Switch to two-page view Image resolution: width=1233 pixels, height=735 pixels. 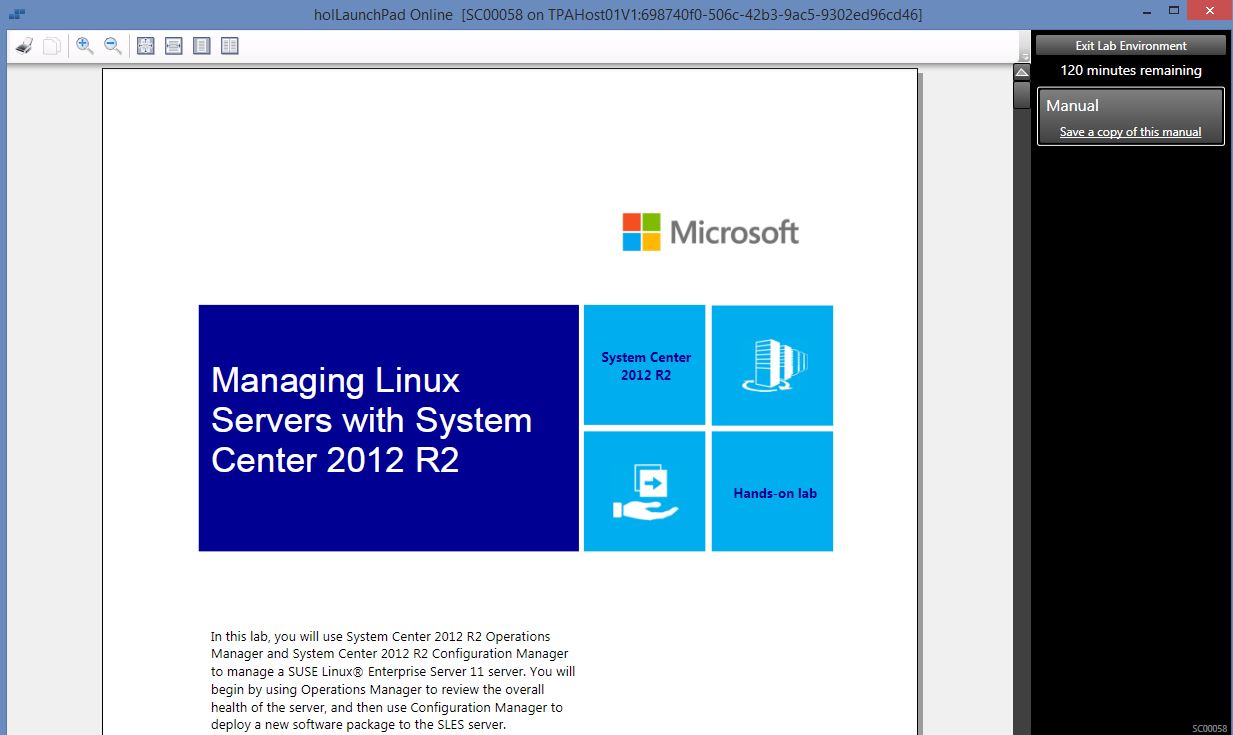click(x=230, y=46)
